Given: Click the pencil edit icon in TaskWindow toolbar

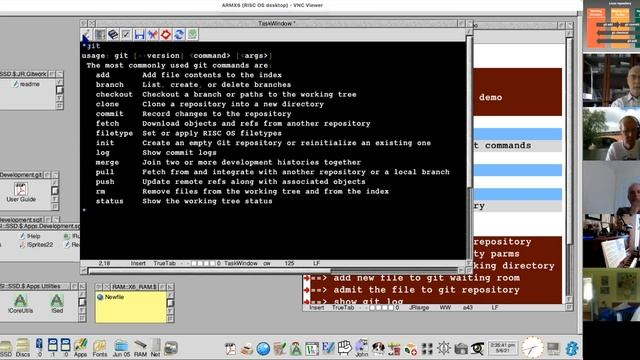Looking at the screenshot, I should [86, 35].
